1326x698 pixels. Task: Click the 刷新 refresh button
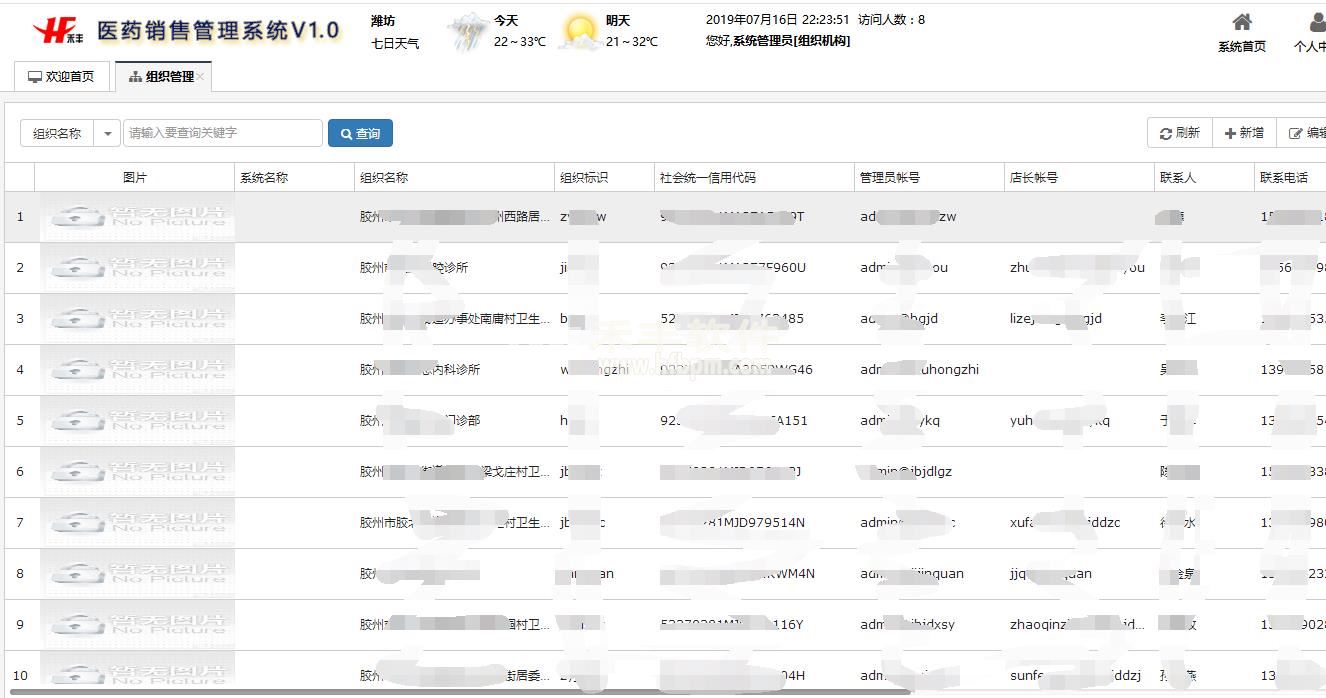coord(1180,133)
